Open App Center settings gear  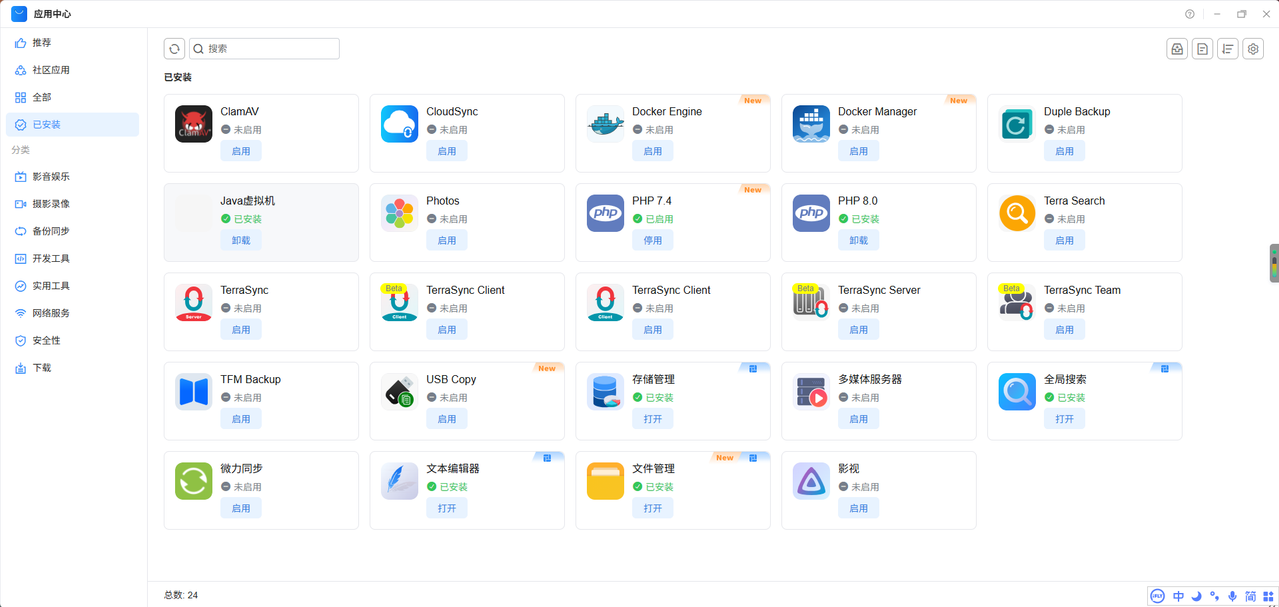[1253, 49]
